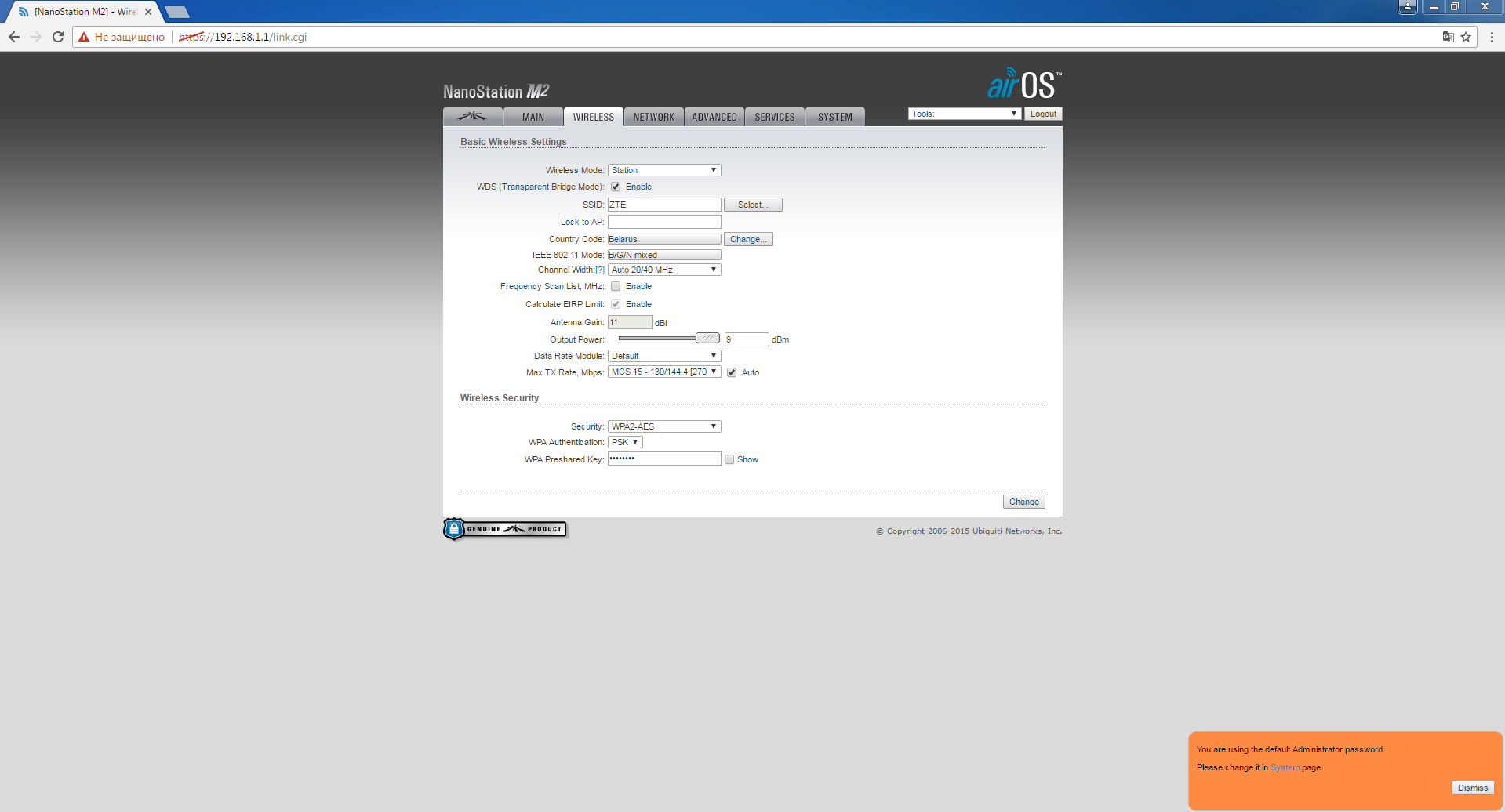Open the Security dropdown
This screenshot has height=812, width=1505.
(664, 426)
